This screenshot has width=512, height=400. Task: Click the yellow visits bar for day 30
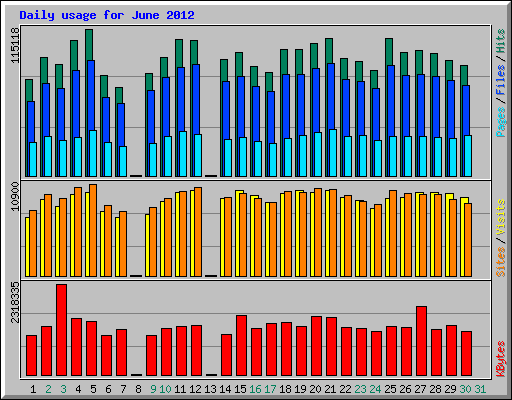(x=463, y=237)
